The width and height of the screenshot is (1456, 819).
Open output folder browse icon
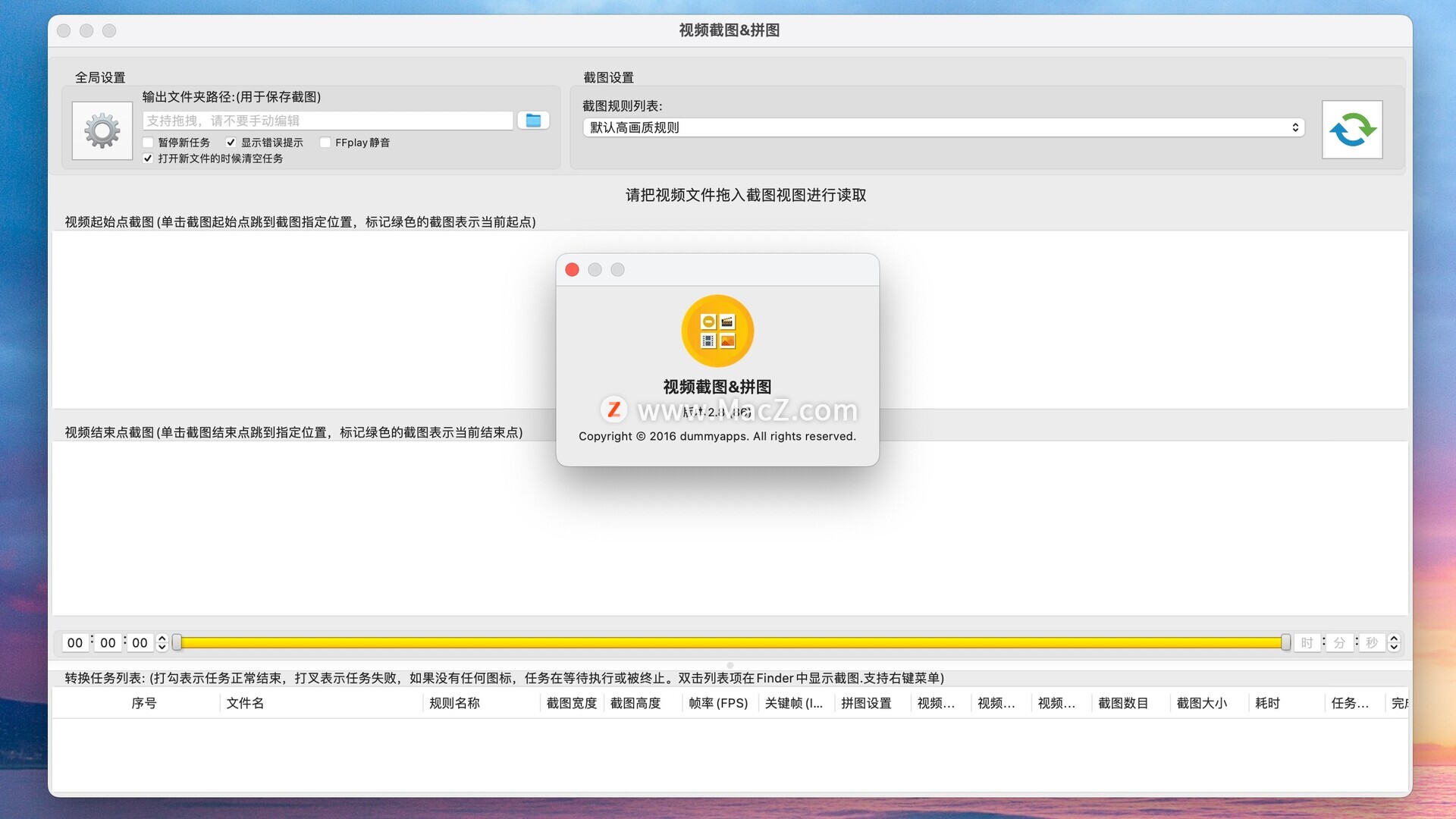[533, 121]
